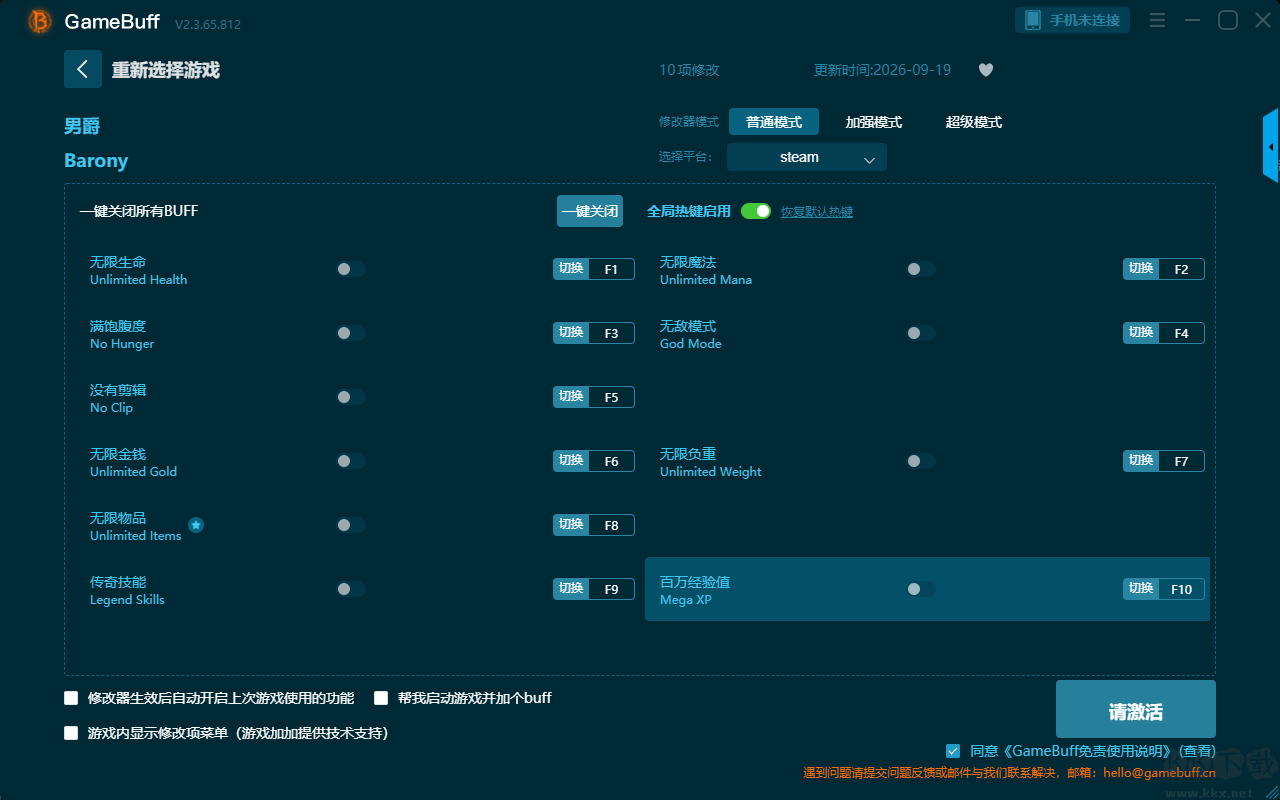Click the 一键关闭 button
The image size is (1280, 800).
pos(590,211)
